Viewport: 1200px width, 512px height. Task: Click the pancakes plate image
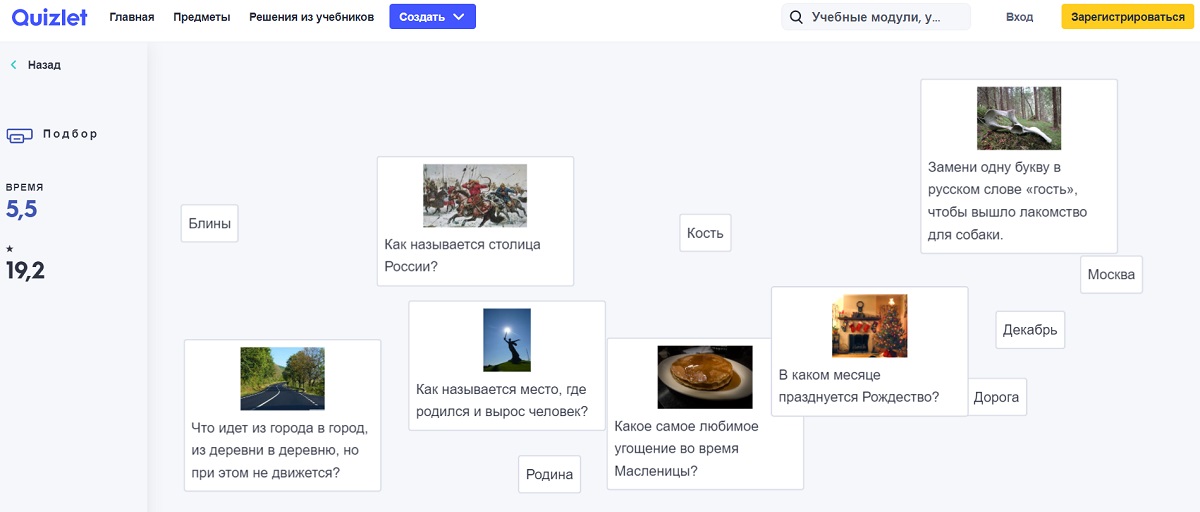(x=705, y=377)
